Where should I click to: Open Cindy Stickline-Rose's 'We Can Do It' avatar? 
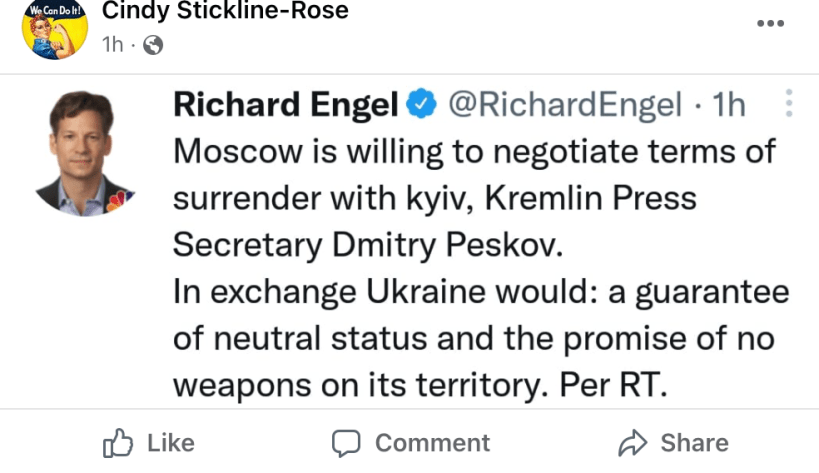click(55, 28)
